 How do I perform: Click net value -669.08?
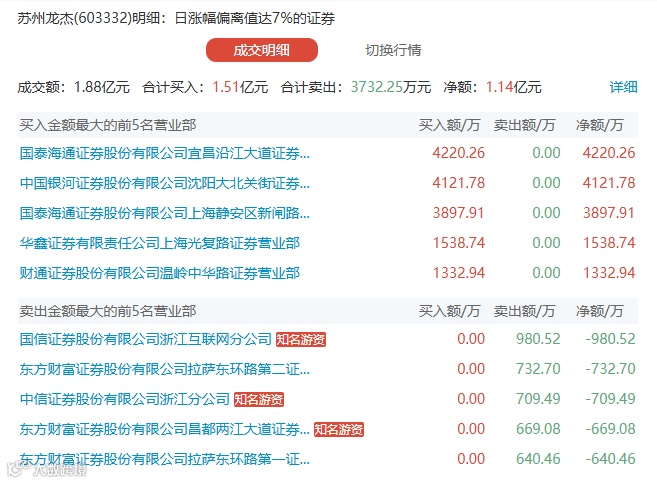[610, 429]
